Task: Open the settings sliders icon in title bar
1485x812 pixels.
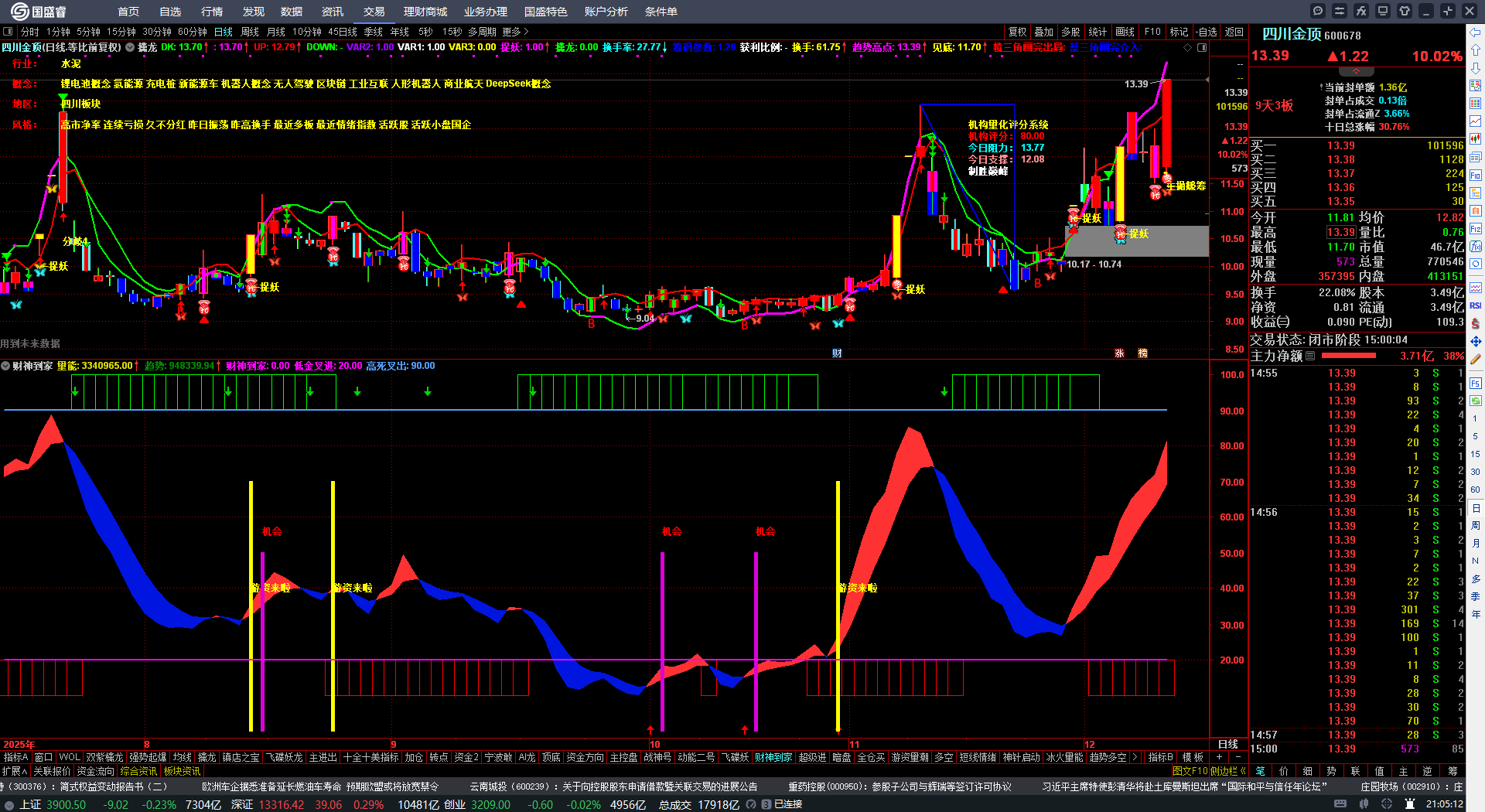Action: [1340, 11]
